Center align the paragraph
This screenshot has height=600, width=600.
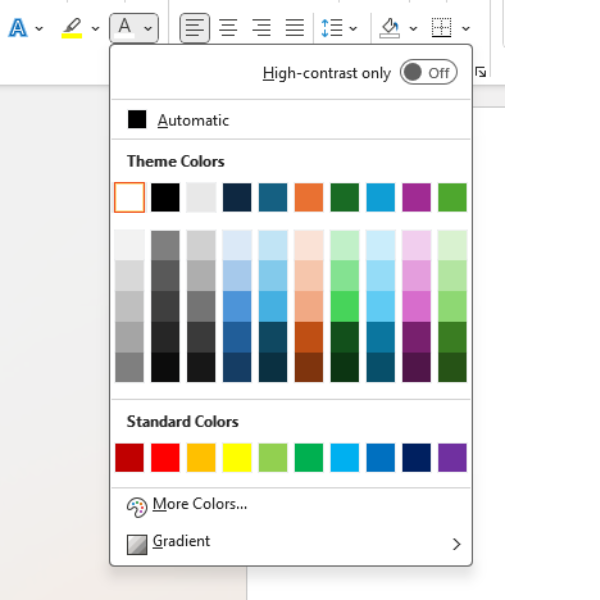(x=228, y=28)
